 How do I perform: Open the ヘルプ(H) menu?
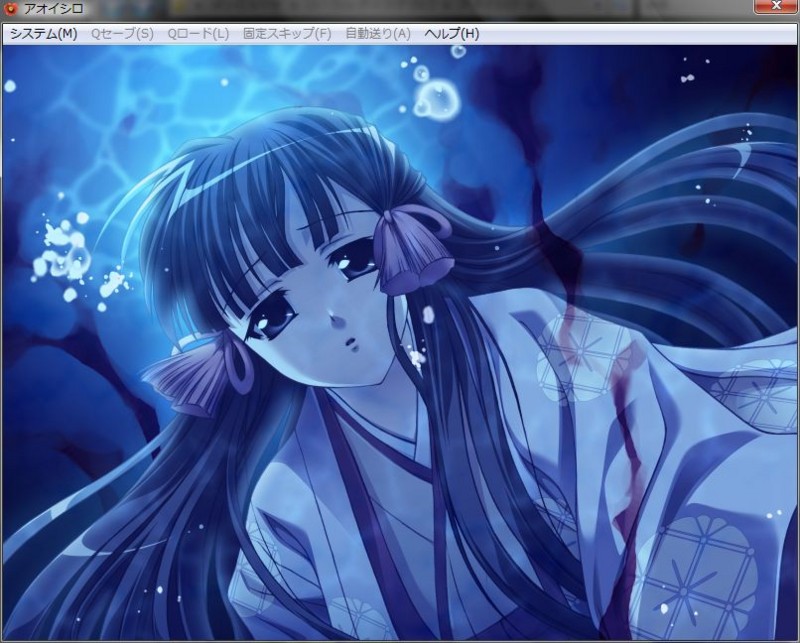[x=452, y=34]
